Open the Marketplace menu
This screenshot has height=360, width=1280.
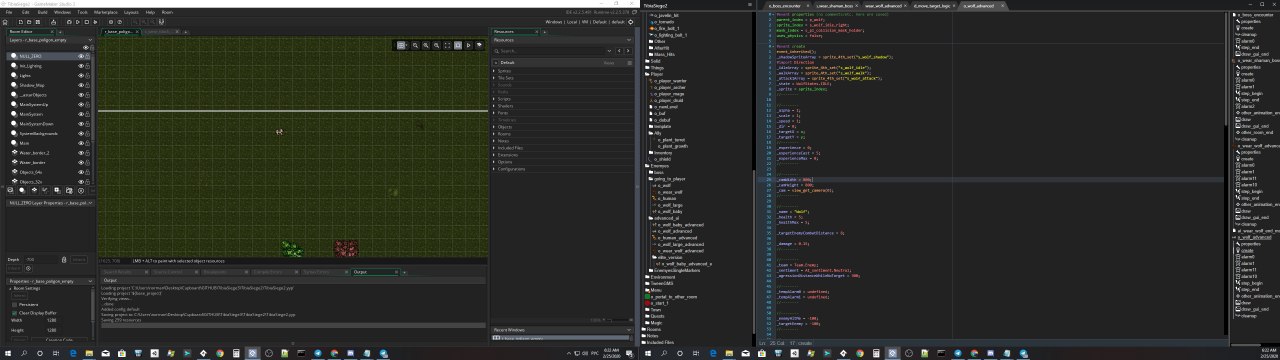point(106,12)
